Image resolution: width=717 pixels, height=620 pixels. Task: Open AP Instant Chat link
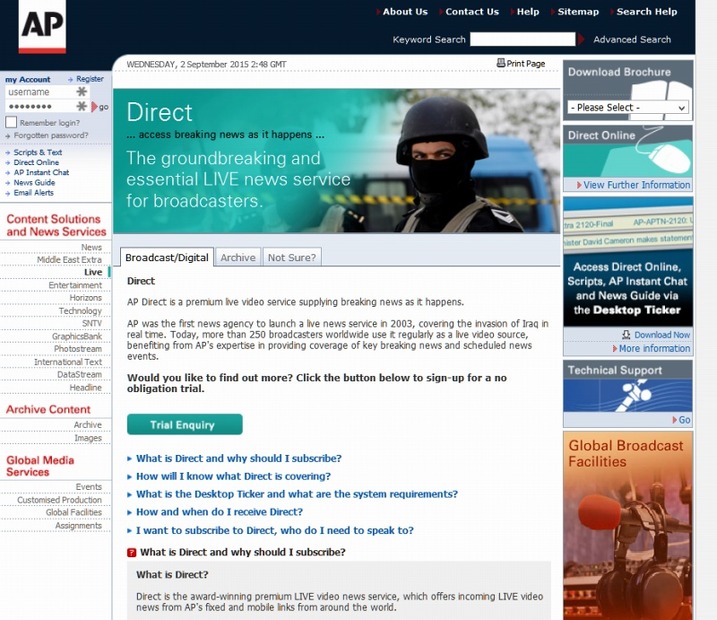click(41, 172)
